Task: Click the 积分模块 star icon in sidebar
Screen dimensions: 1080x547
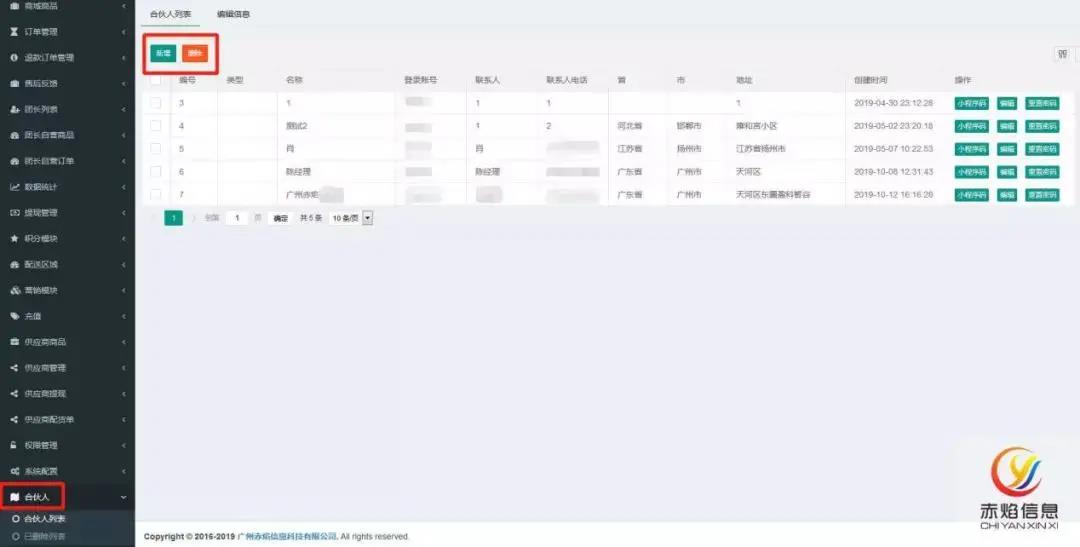Action: coord(14,239)
